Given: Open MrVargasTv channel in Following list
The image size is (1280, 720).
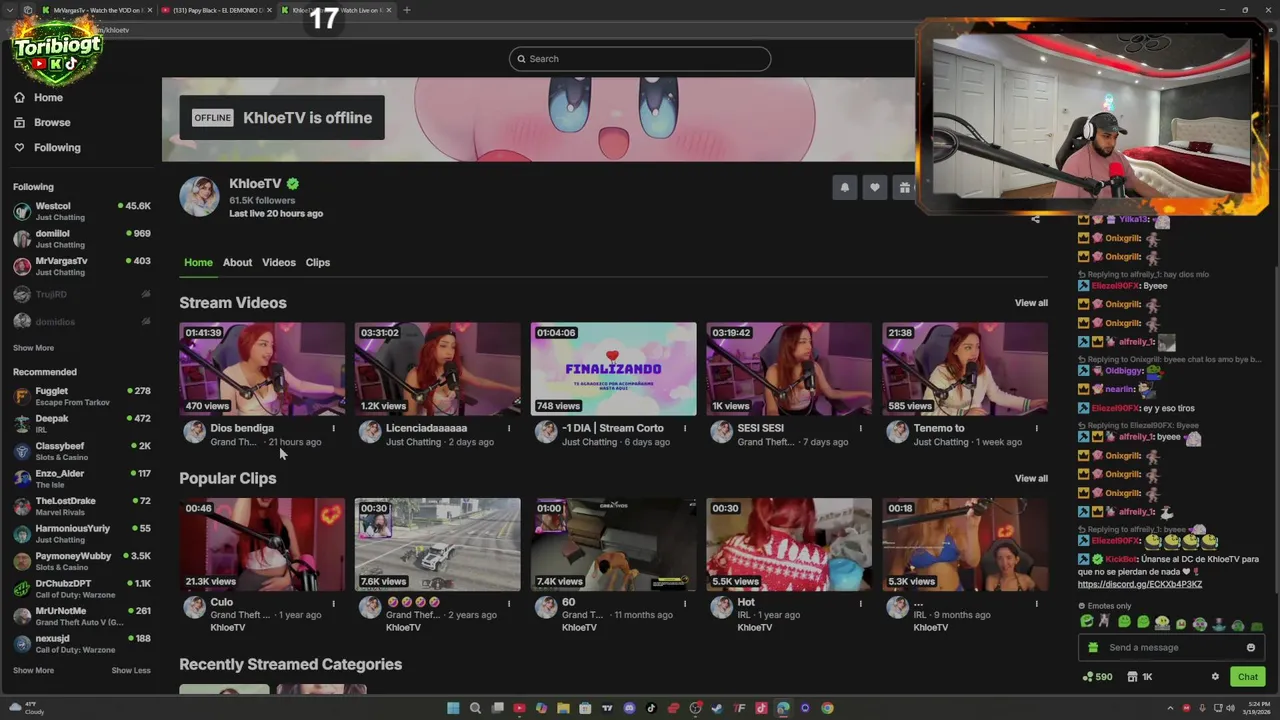Looking at the screenshot, I should pyautogui.click(x=81, y=266).
